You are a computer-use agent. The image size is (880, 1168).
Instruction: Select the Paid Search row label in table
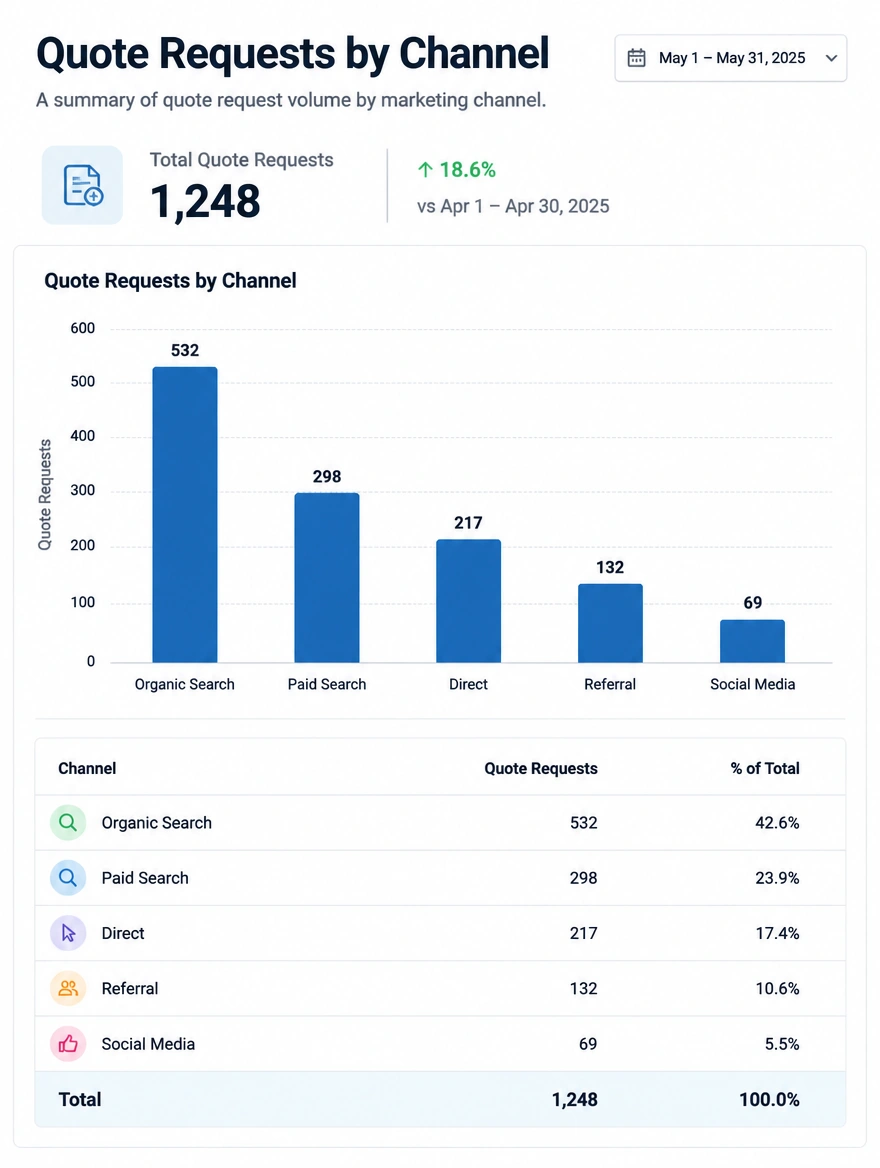[145, 877]
